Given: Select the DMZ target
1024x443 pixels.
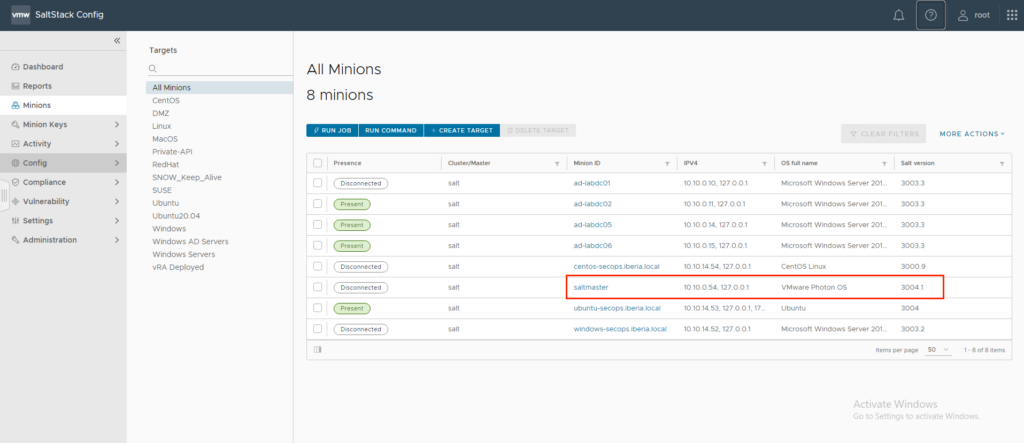Looking at the screenshot, I should (x=161, y=113).
